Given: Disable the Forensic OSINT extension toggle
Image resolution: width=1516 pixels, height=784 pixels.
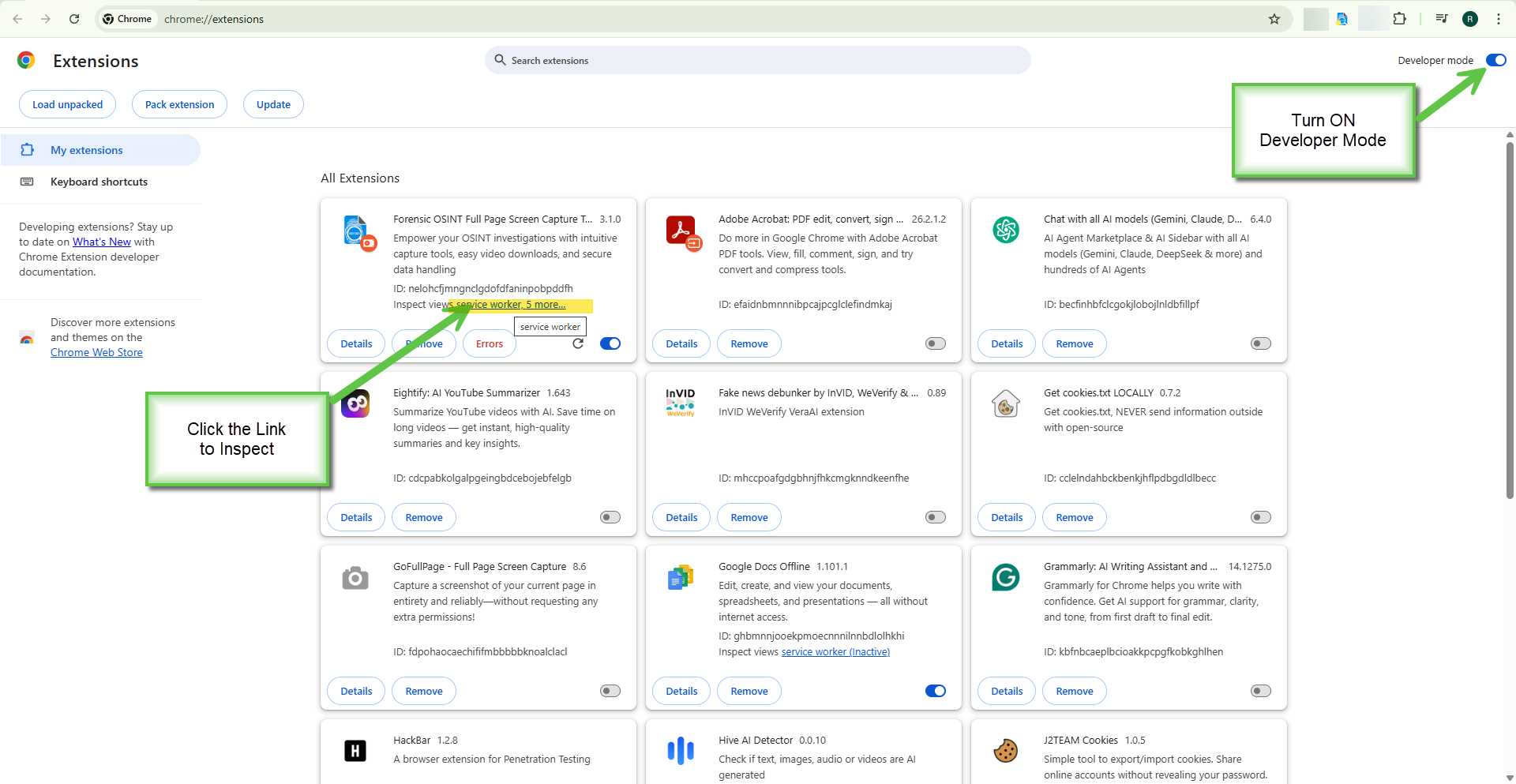Looking at the screenshot, I should (x=610, y=343).
